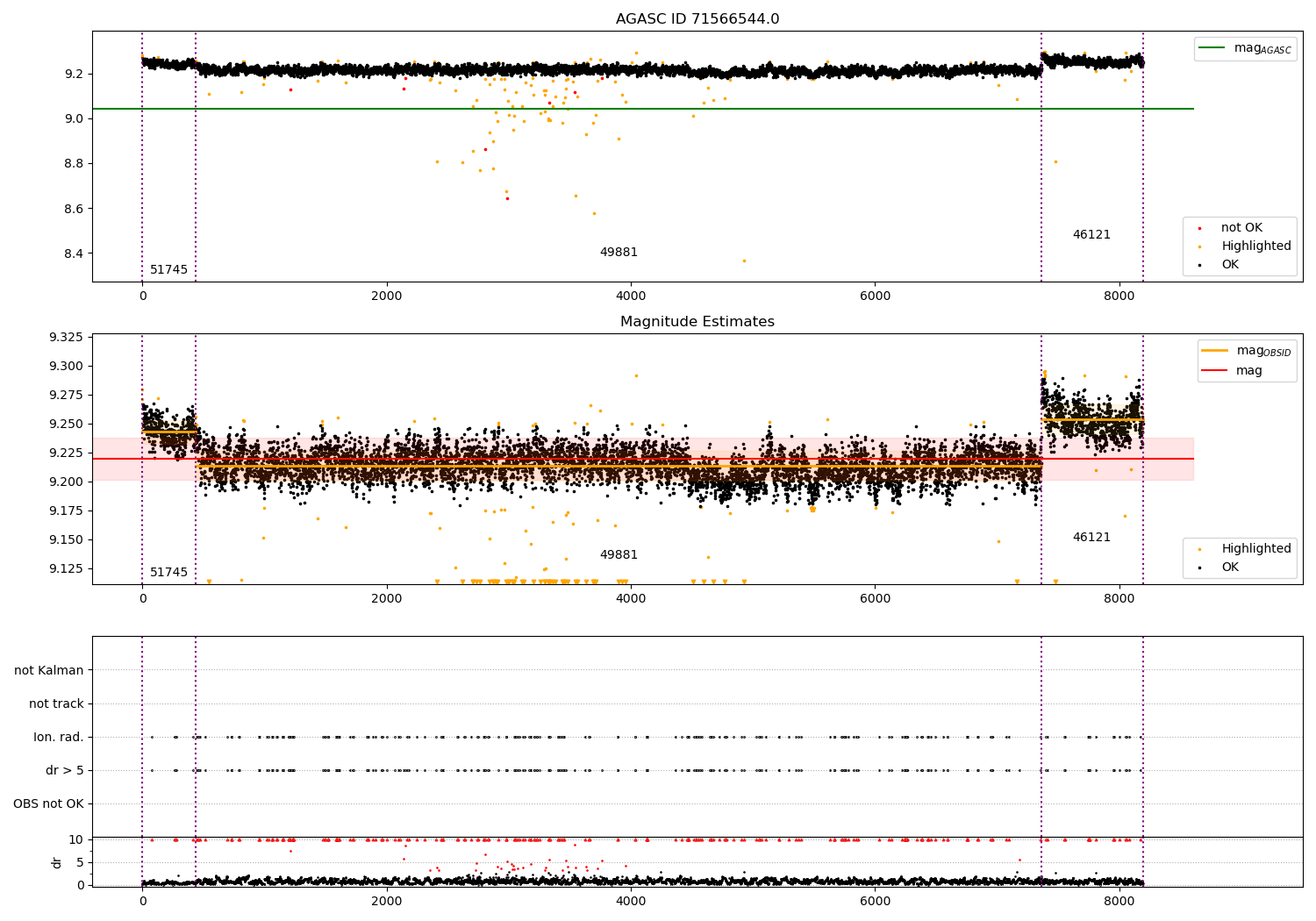Click the '8000' x-tick under the middle plot
Image resolution: width=1316 pixels, height=921 pixels.
pos(1119,599)
